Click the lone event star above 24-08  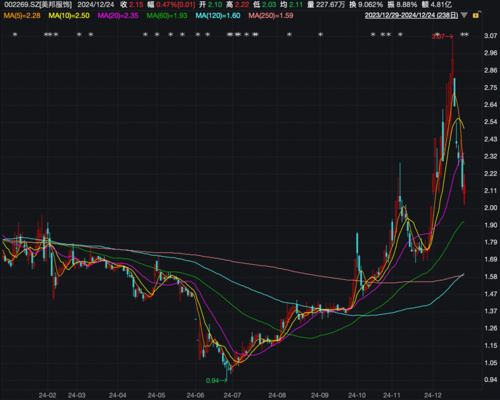tap(289, 35)
